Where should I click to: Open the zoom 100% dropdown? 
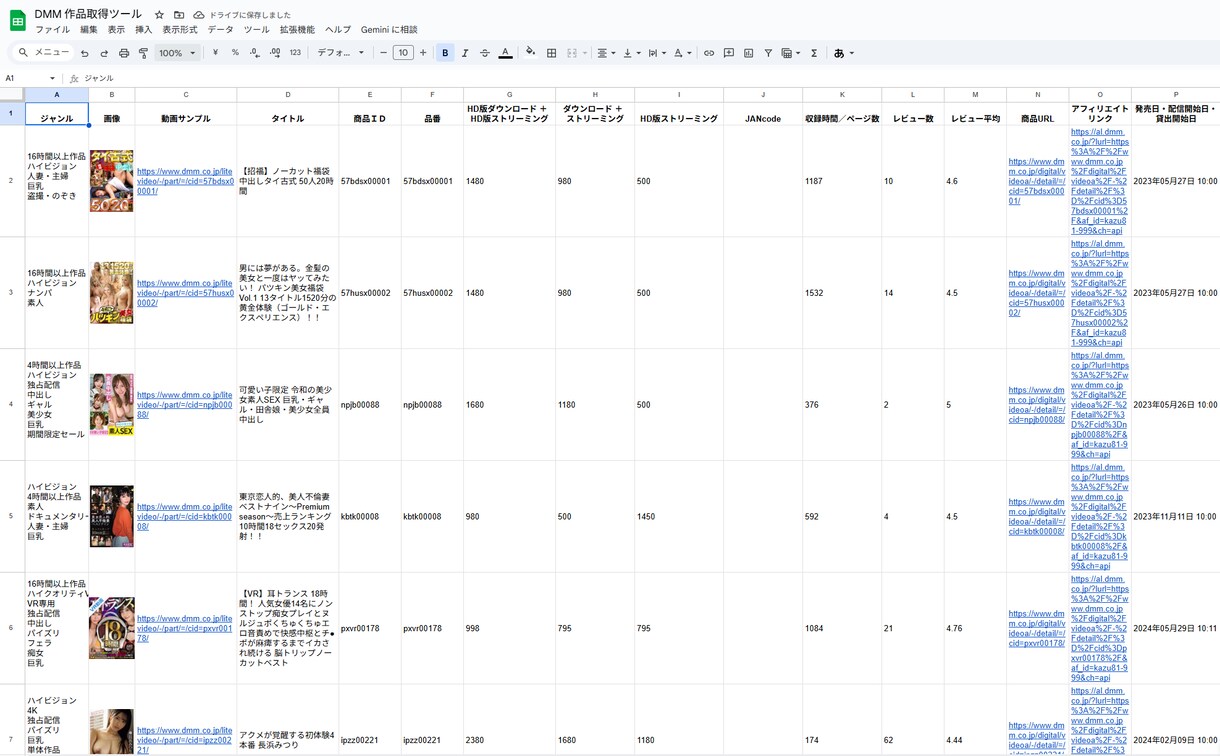click(178, 53)
